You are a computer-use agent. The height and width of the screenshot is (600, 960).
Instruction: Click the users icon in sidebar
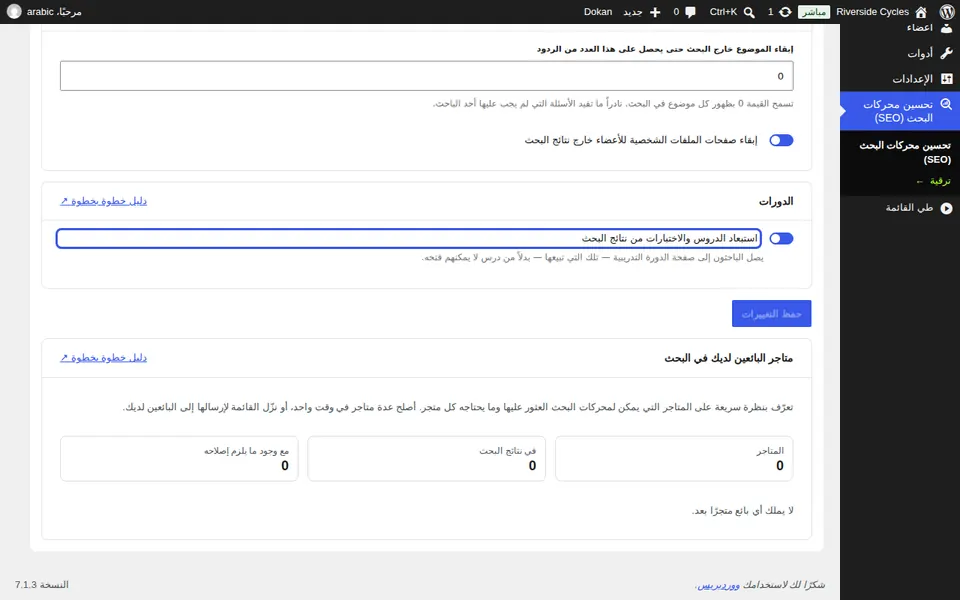click(947, 29)
